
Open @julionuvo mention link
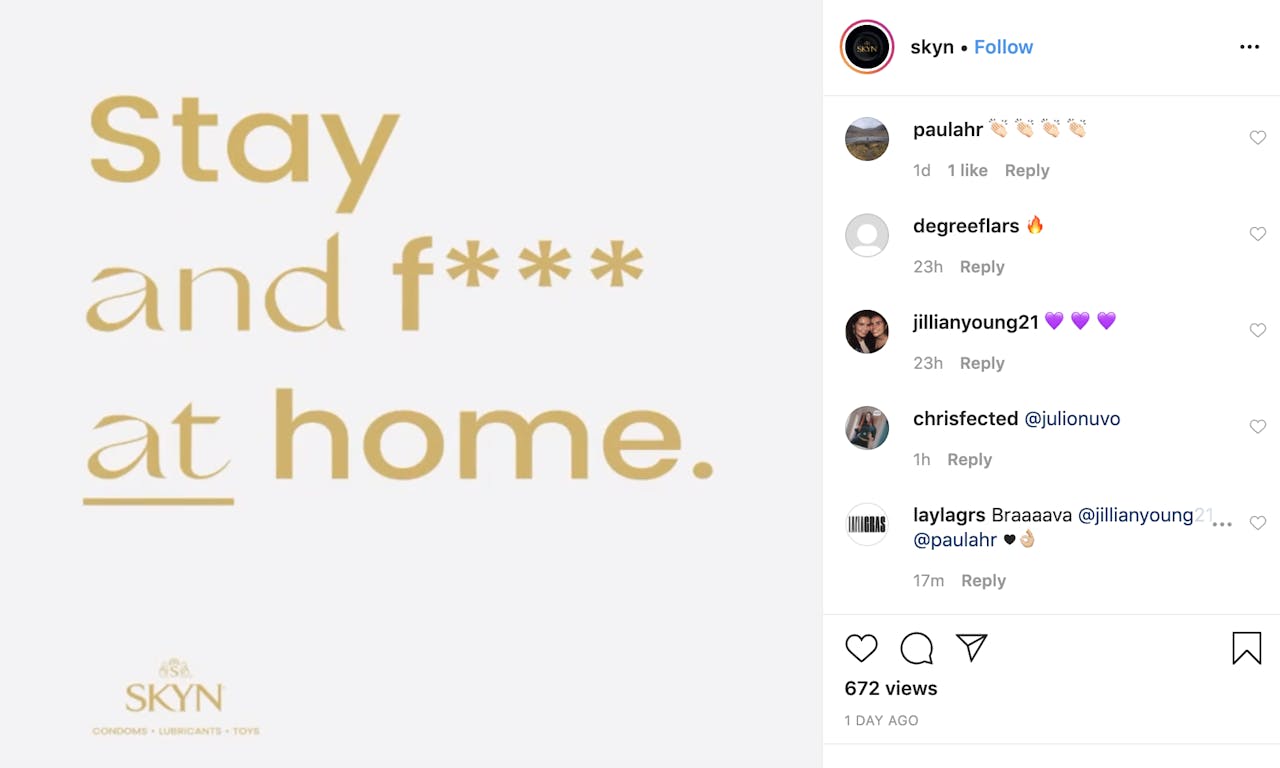coord(1072,419)
